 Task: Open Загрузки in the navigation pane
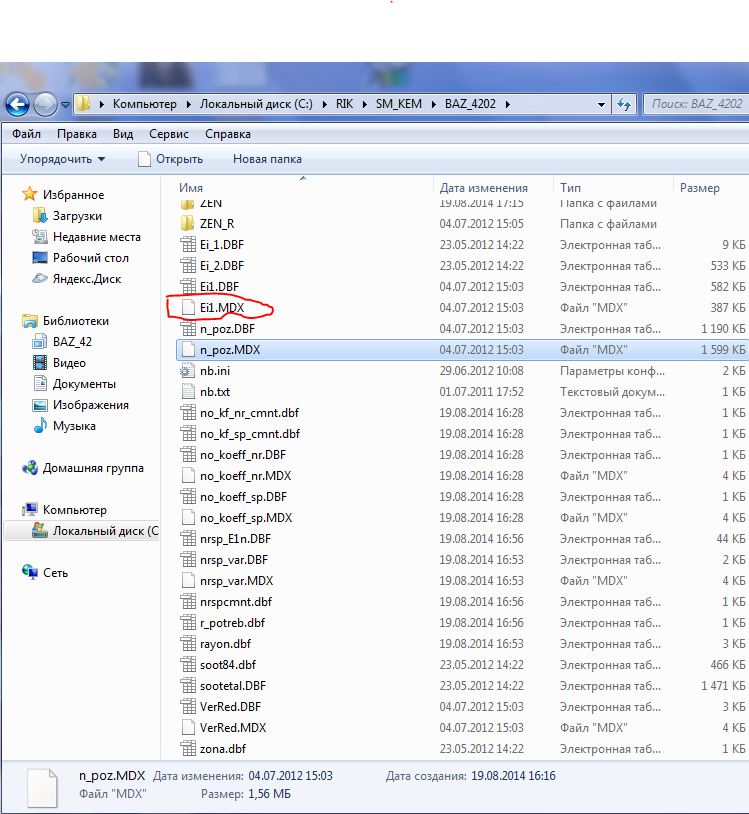pos(77,216)
